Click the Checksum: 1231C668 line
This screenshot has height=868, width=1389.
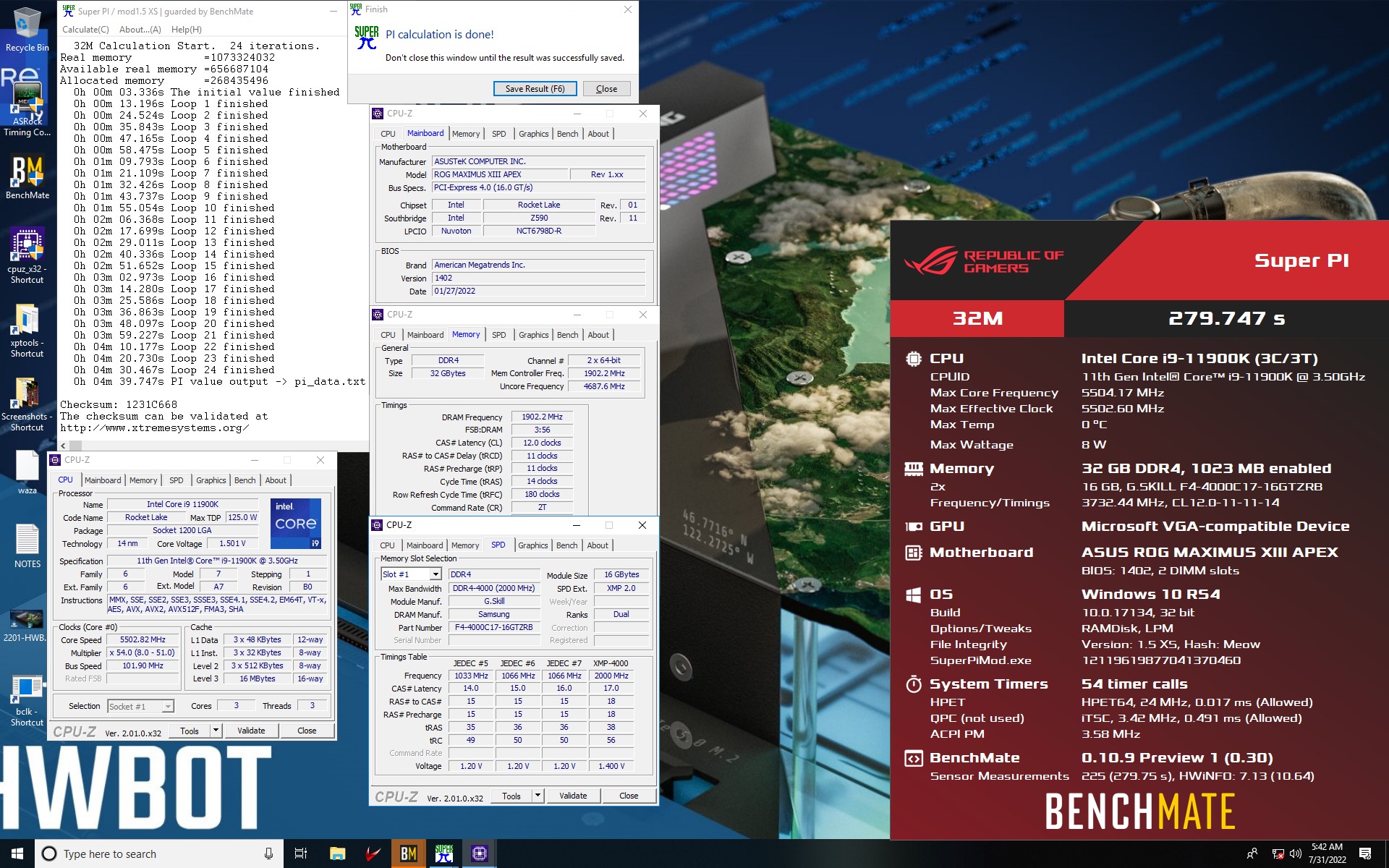119,404
